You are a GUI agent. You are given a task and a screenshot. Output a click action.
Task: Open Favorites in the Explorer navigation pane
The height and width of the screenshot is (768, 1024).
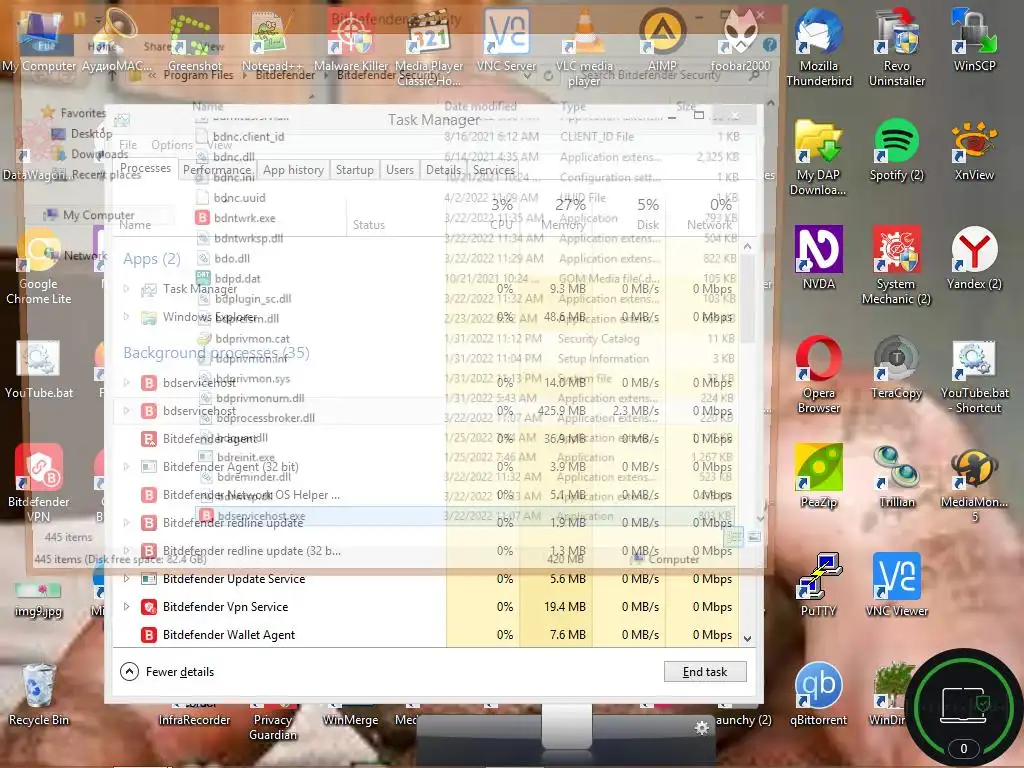(x=82, y=113)
